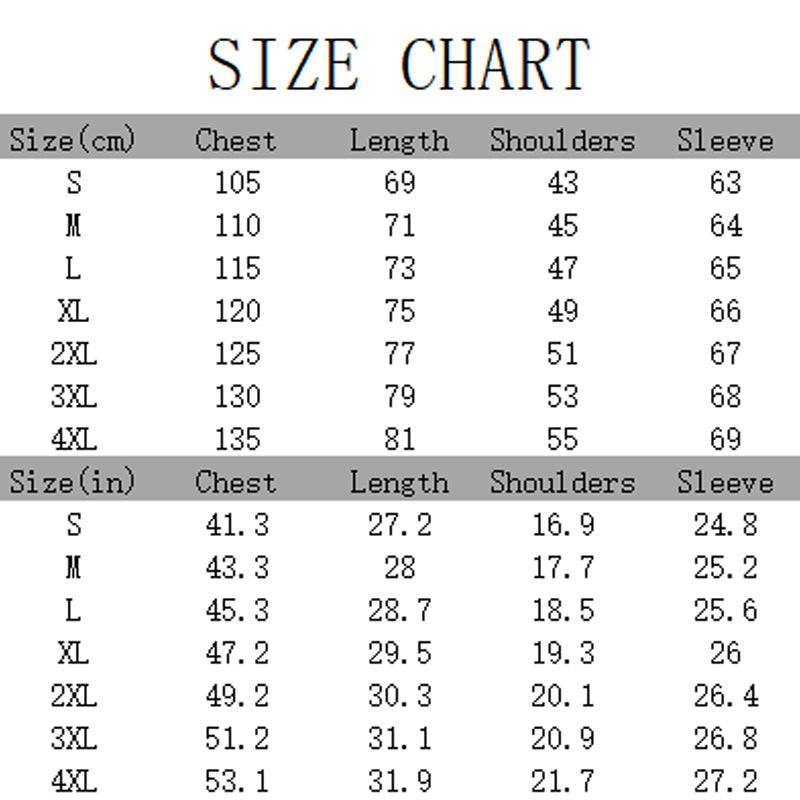800x800 pixels.
Task: Click the Length header in inches table
Action: (x=399, y=482)
